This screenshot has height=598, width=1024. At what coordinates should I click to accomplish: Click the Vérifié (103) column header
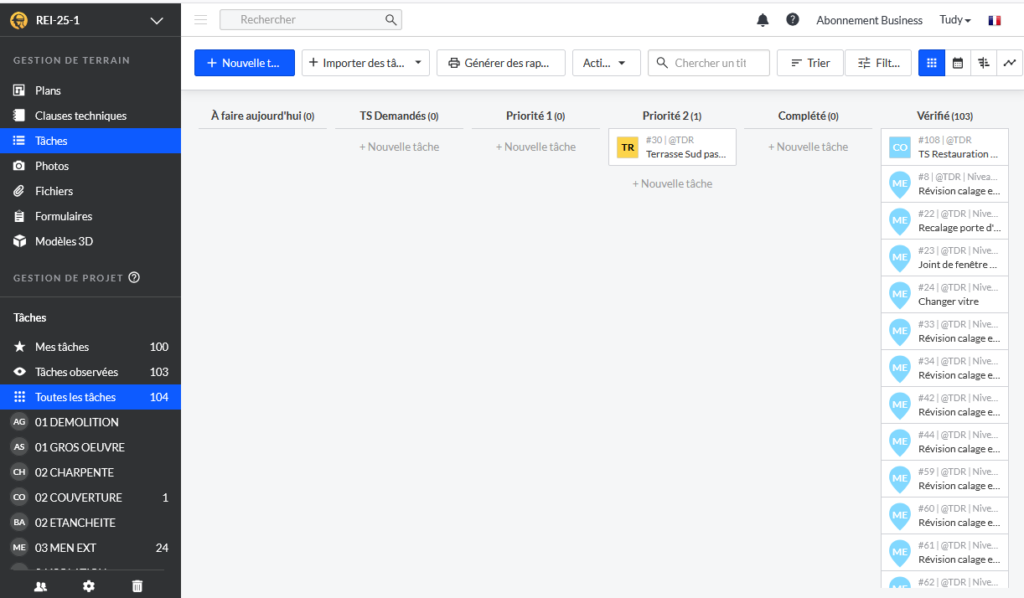click(x=944, y=116)
